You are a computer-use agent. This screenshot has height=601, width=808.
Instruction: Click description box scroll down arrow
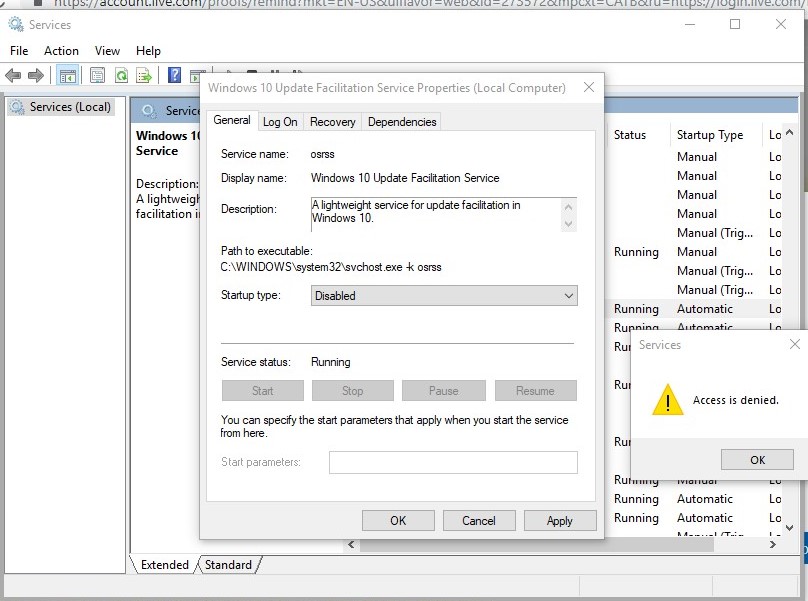click(568, 224)
